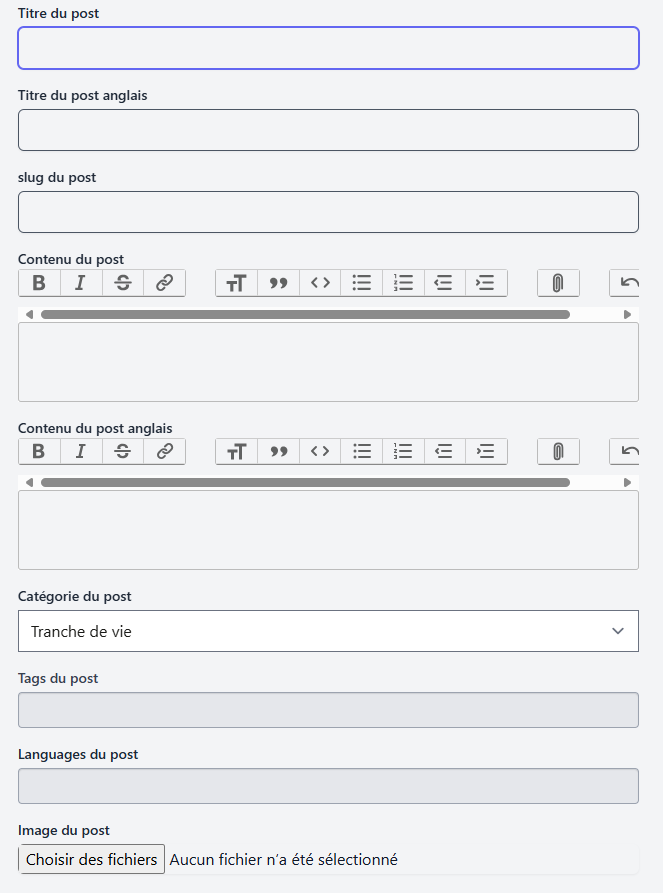This screenshot has height=893, width=663.
Task: Click the Tags du post field
Action: (x=328, y=710)
